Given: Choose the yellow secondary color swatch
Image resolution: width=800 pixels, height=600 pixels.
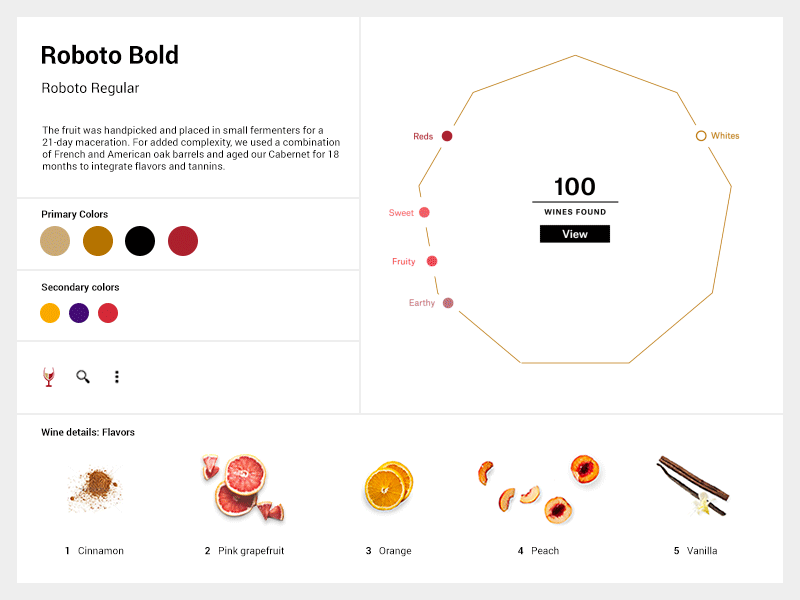Looking at the screenshot, I should [x=50, y=313].
